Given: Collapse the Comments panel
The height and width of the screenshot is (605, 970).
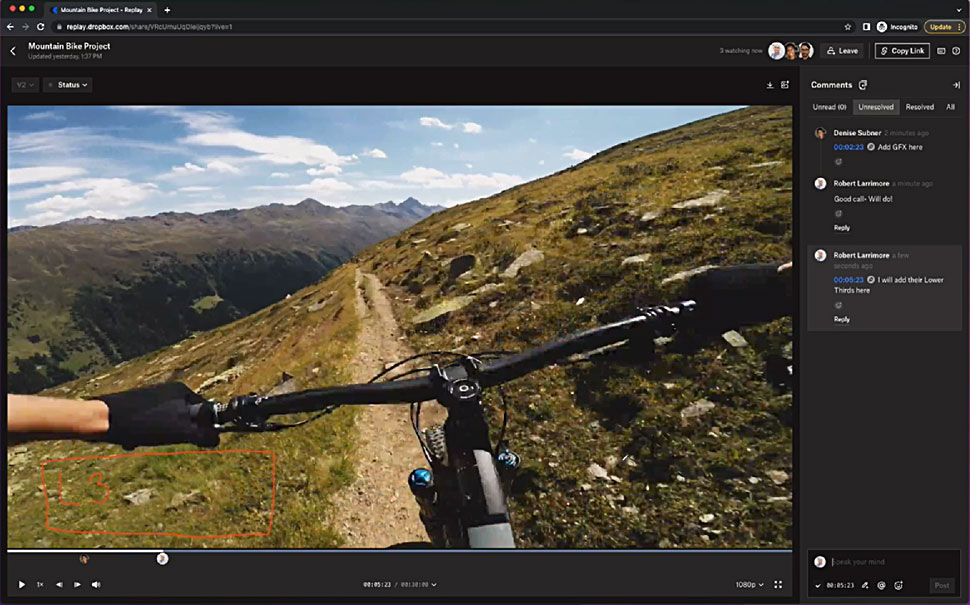Looking at the screenshot, I should click(x=956, y=85).
